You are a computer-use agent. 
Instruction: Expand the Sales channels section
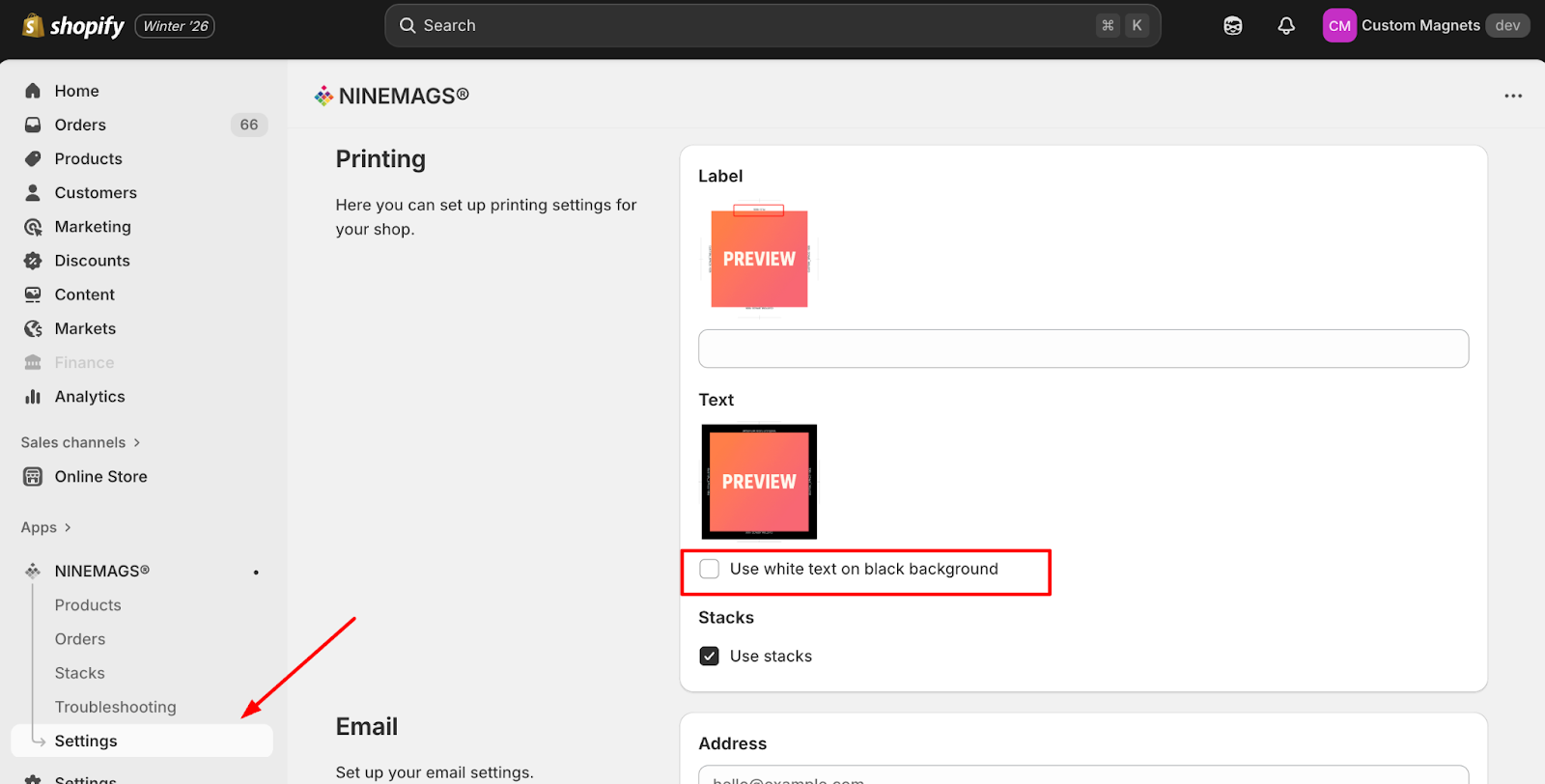coord(81,442)
